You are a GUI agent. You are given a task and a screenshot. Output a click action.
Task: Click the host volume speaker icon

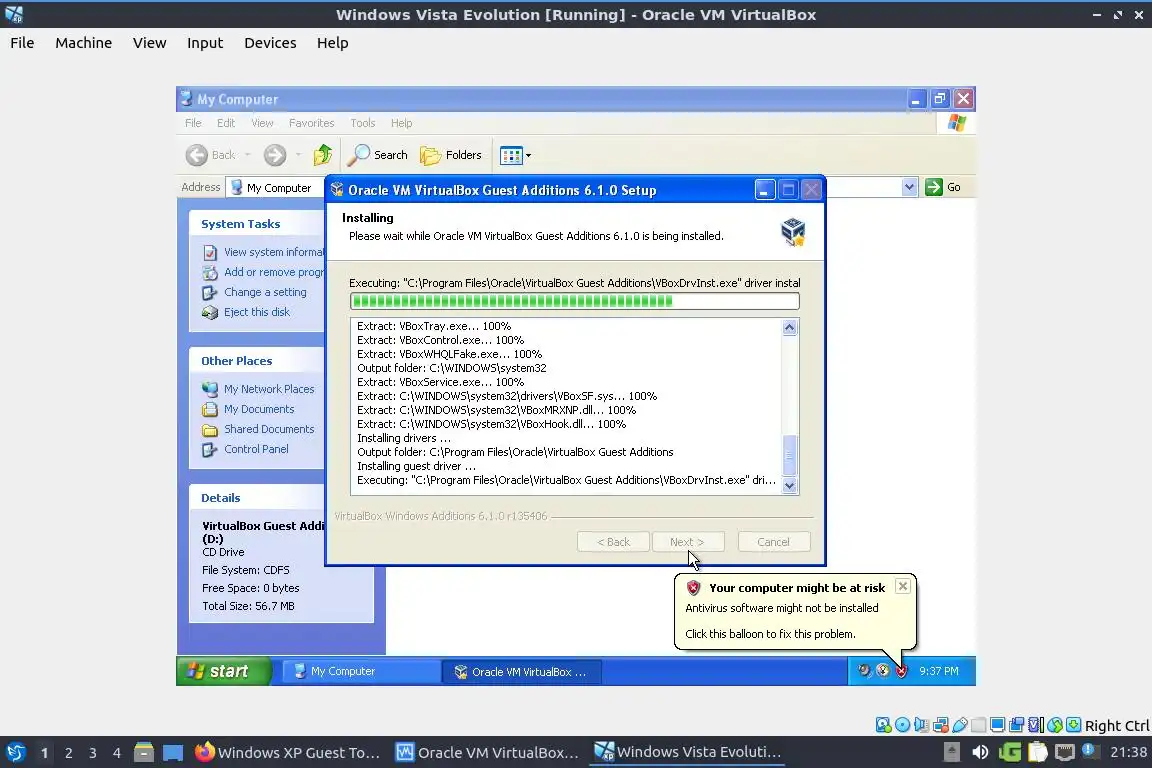click(x=980, y=753)
